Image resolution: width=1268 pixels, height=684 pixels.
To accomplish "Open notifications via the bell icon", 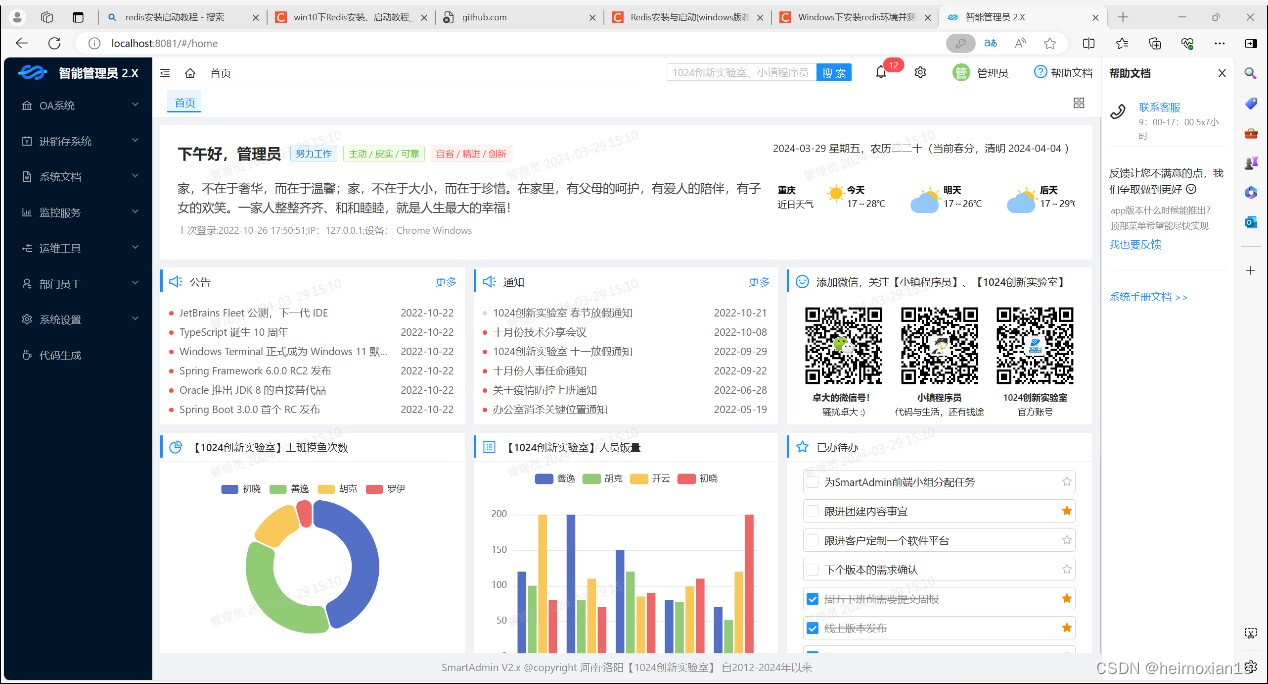I will (x=881, y=72).
